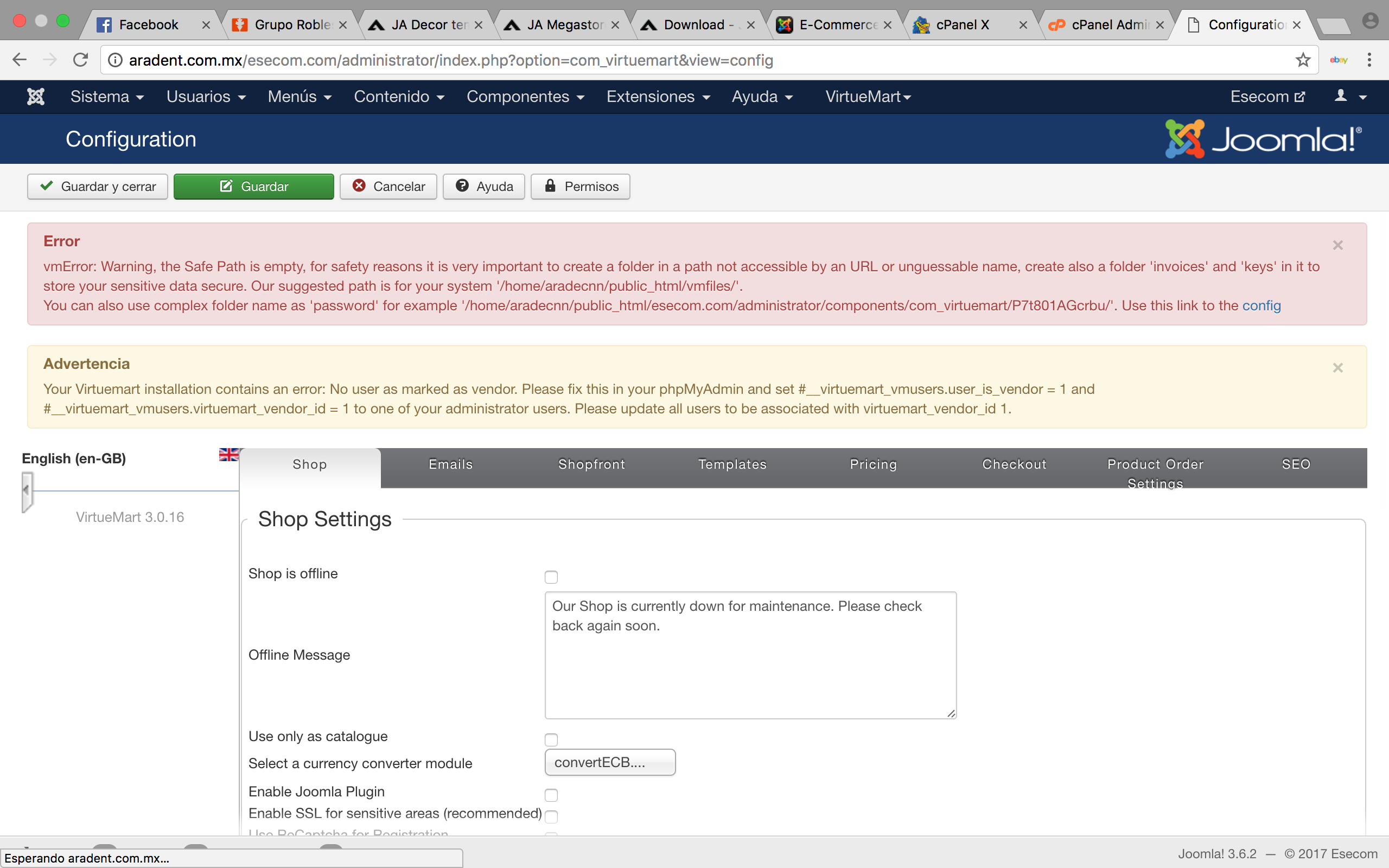Follow the 'config' link in error message
Image resolution: width=1389 pixels, height=868 pixels.
coord(1261,305)
